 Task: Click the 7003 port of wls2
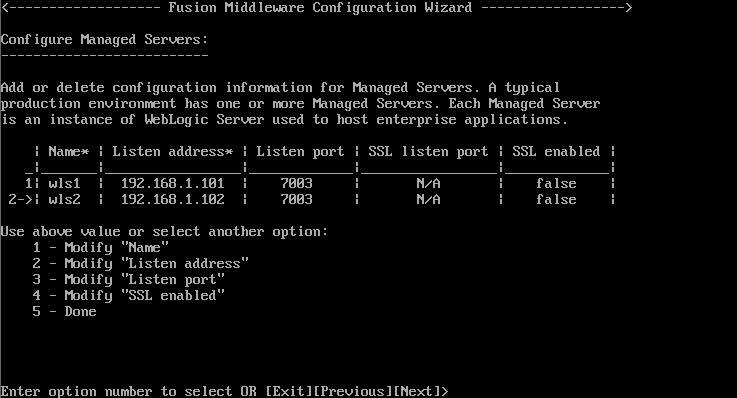coord(297,199)
